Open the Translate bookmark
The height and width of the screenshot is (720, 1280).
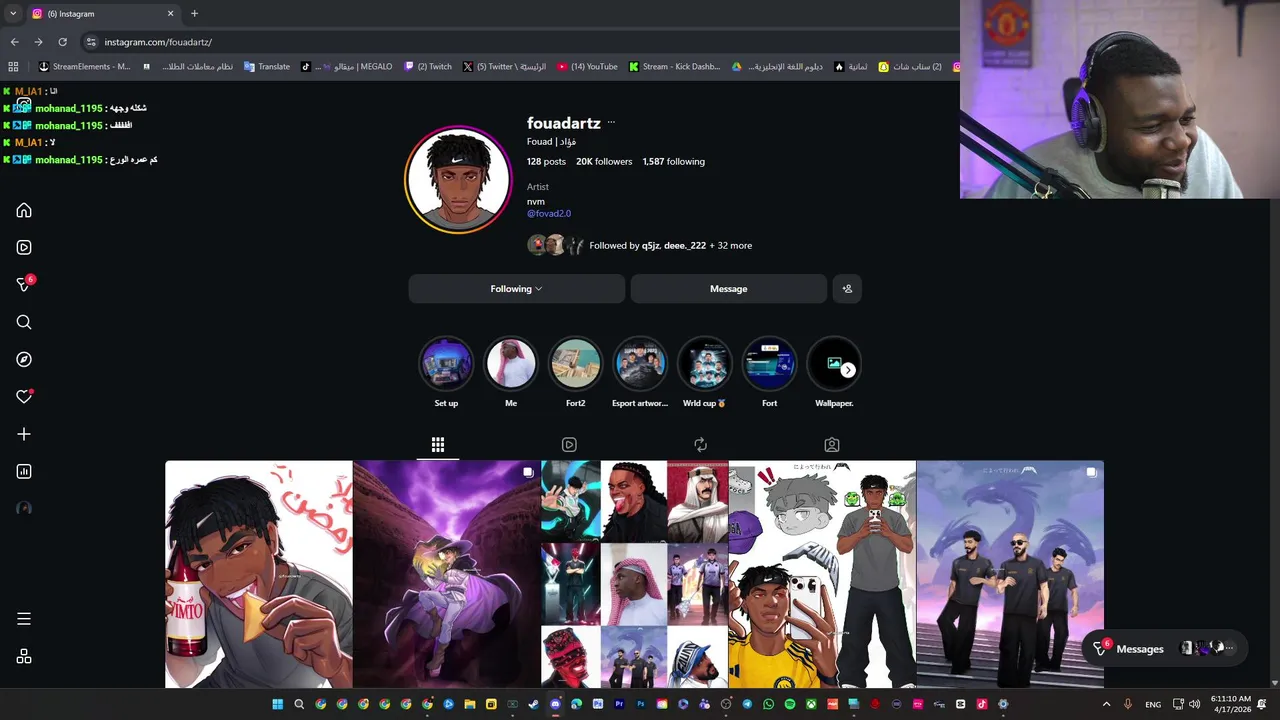pyautogui.click(x=266, y=67)
